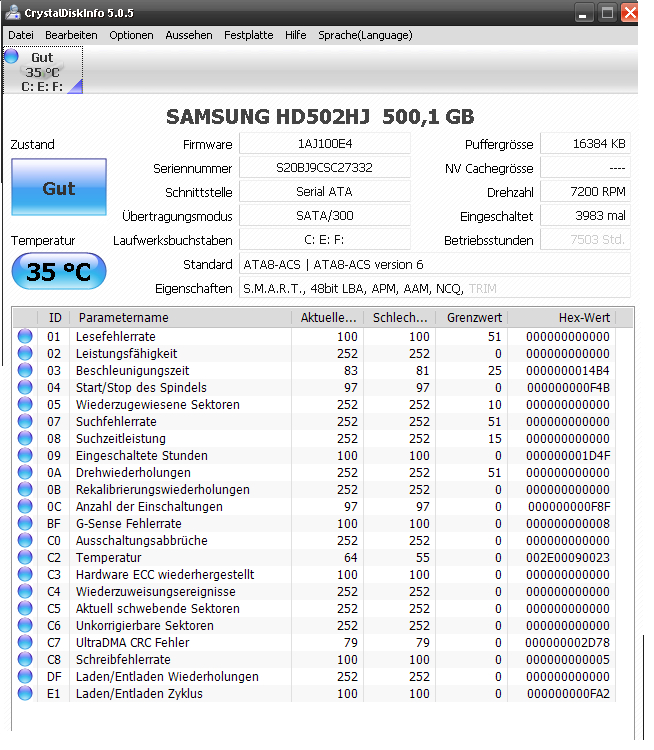Click hex value 000000000FA2
Viewport: 654px width, 750px height.
pyautogui.click(x=568, y=694)
